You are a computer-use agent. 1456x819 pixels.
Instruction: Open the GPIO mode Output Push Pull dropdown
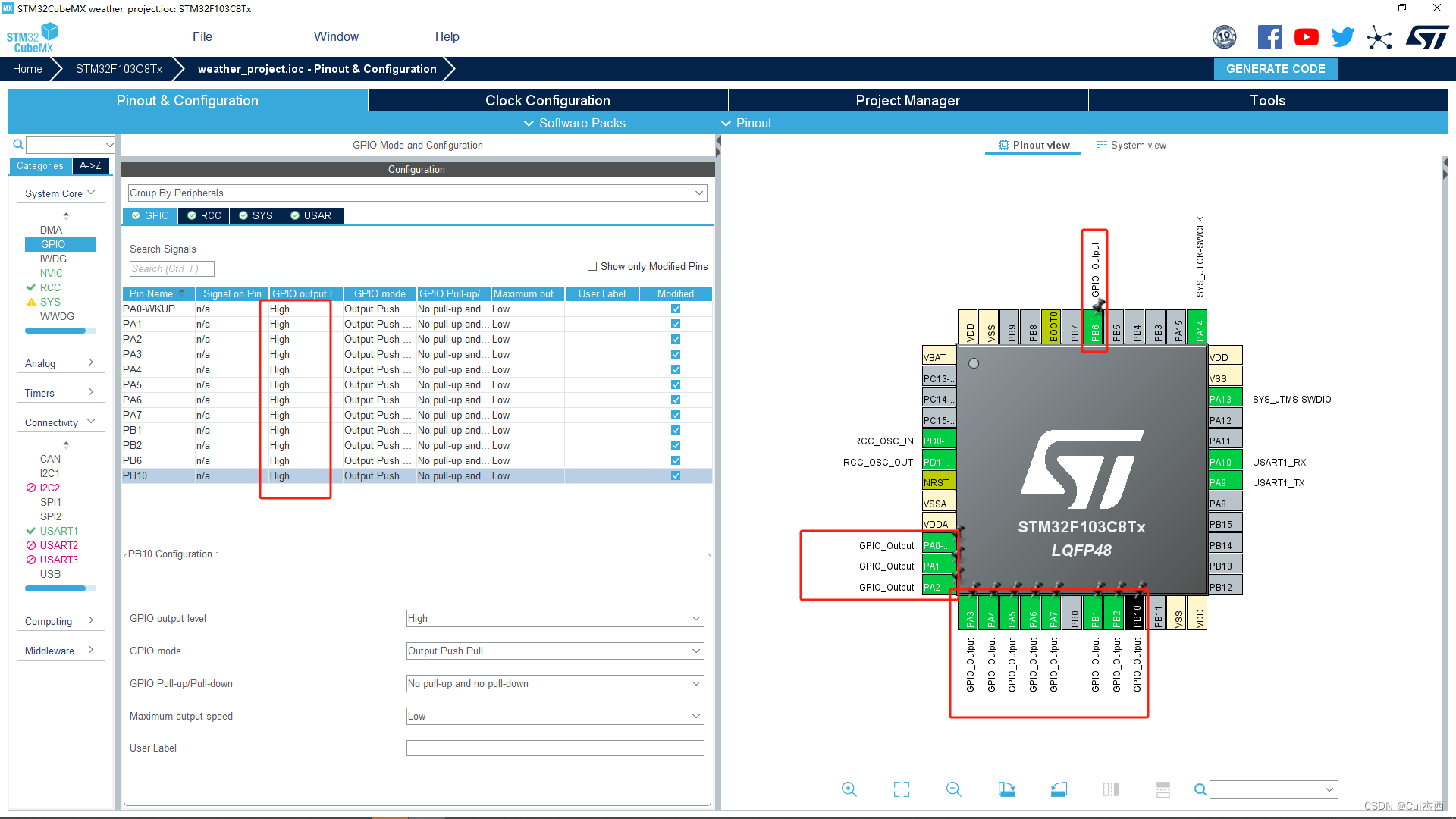555,651
